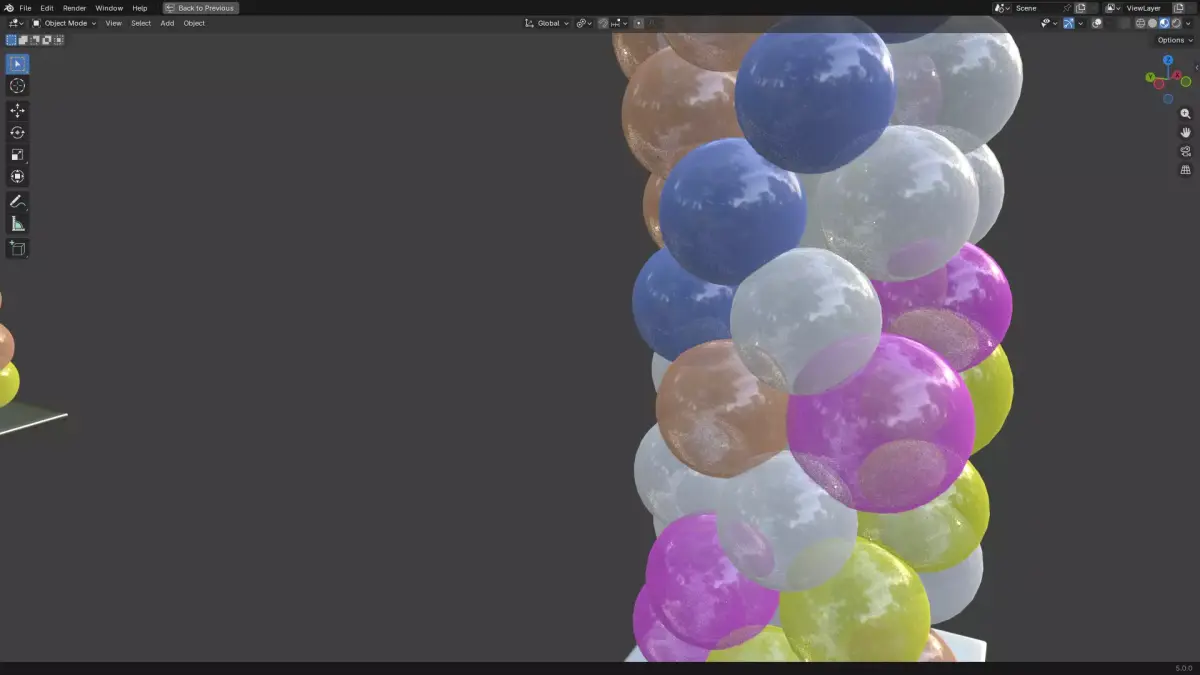Screen dimensions: 1200x675
Task: Switch to wireframe viewport shading
Action: [x=1140, y=23]
